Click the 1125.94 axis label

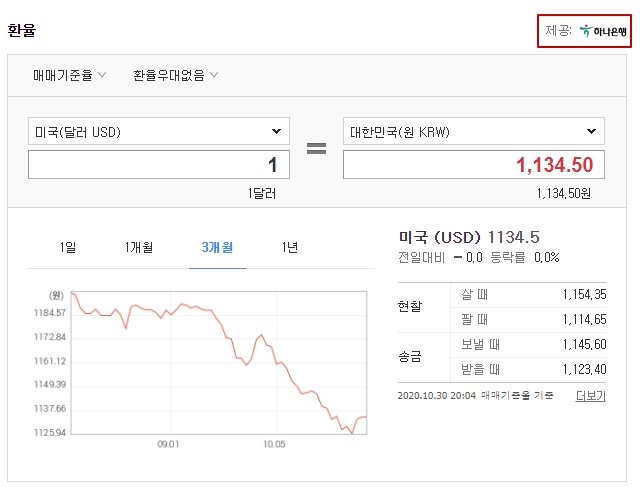(x=50, y=432)
